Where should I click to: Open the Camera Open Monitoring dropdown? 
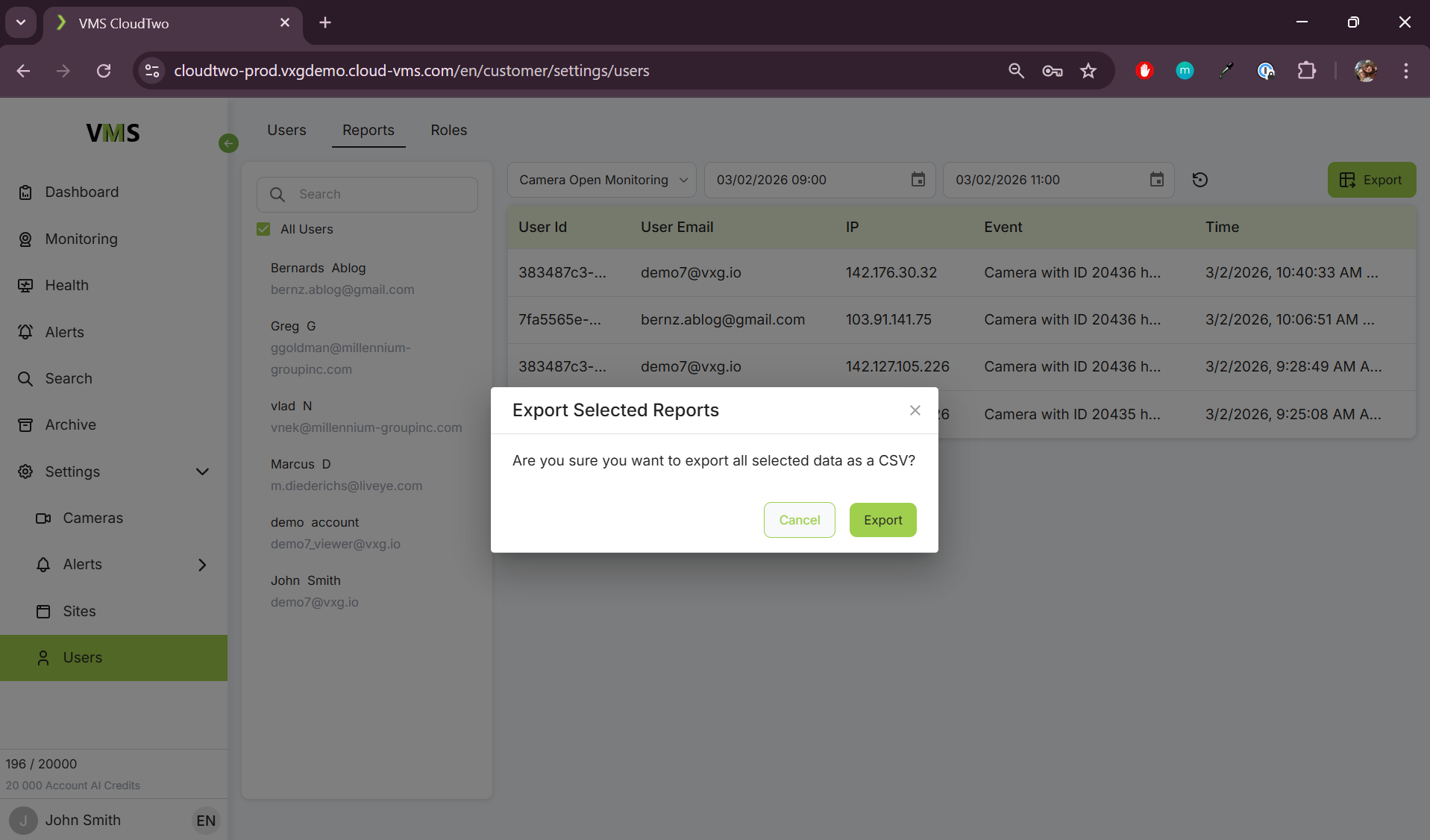click(x=601, y=180)
